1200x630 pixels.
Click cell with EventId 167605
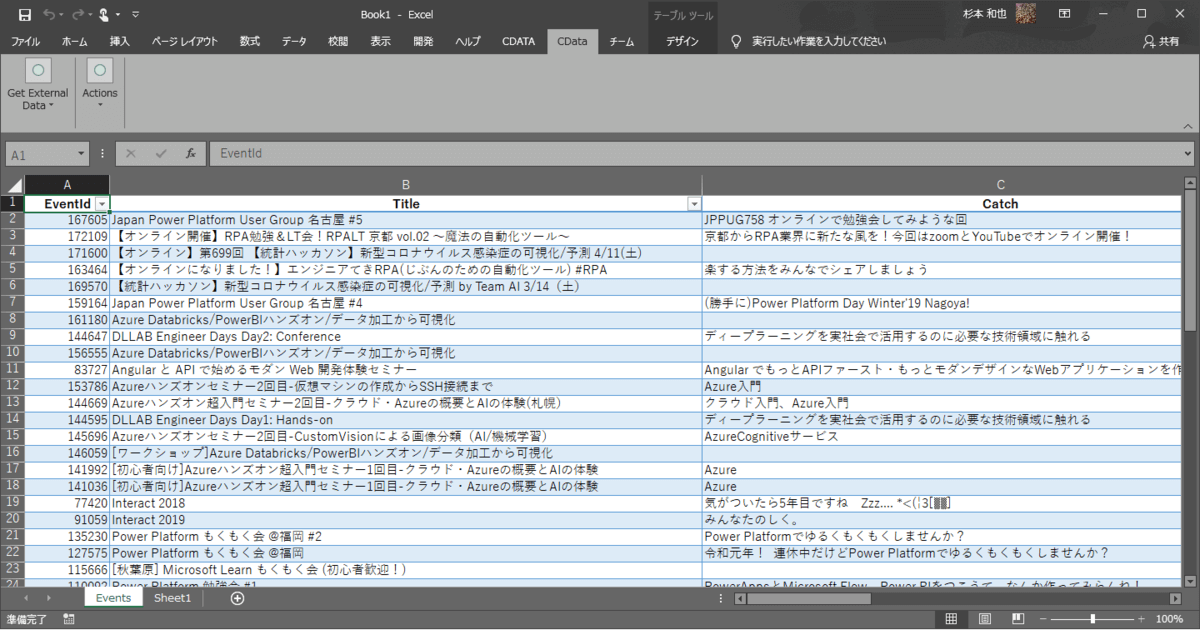pos(67,219)
